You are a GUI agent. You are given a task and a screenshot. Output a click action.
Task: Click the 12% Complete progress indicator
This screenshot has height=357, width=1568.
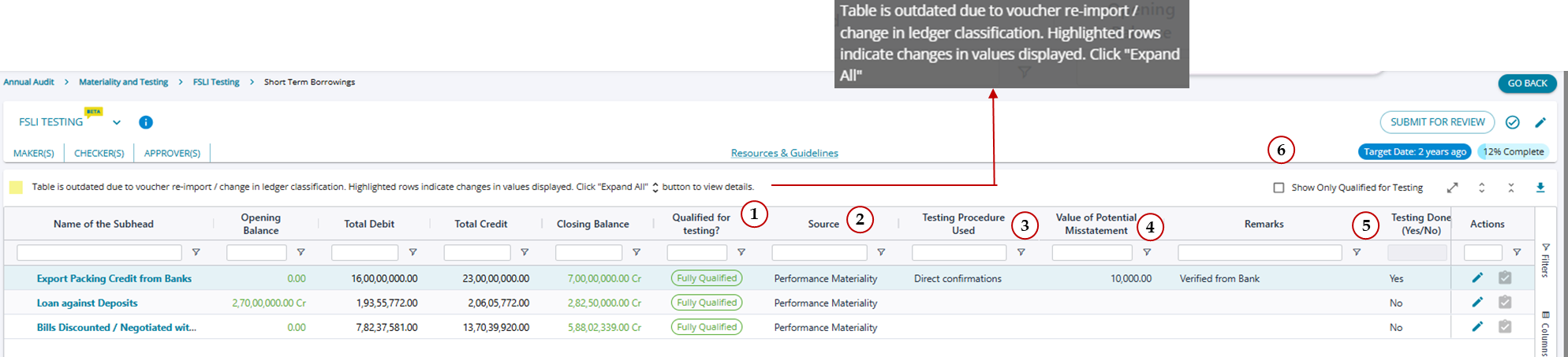coord(1513,151)
